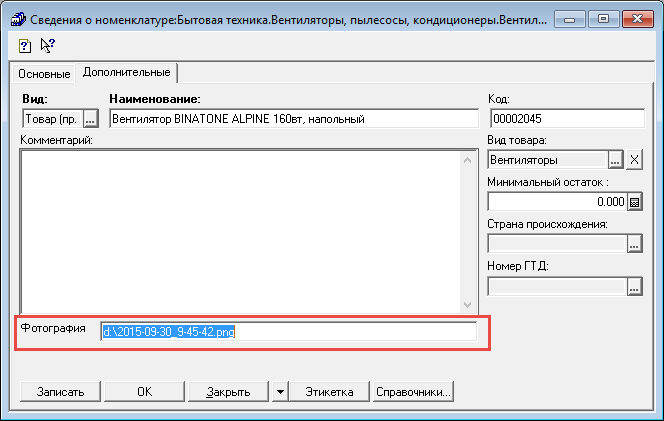Open selection list for Вид товара
Screen dimensions: 664x421
point(616,160)
